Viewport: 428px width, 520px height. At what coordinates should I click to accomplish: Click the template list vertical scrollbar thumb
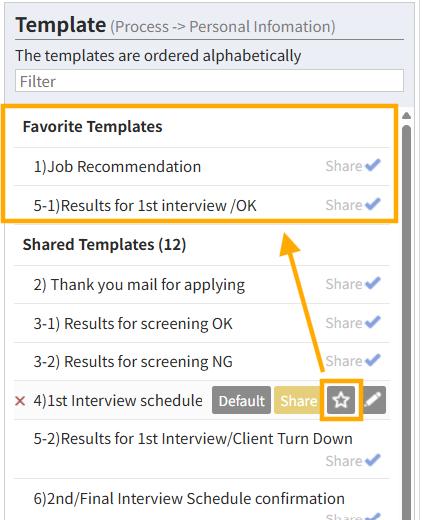coord(406,320)
